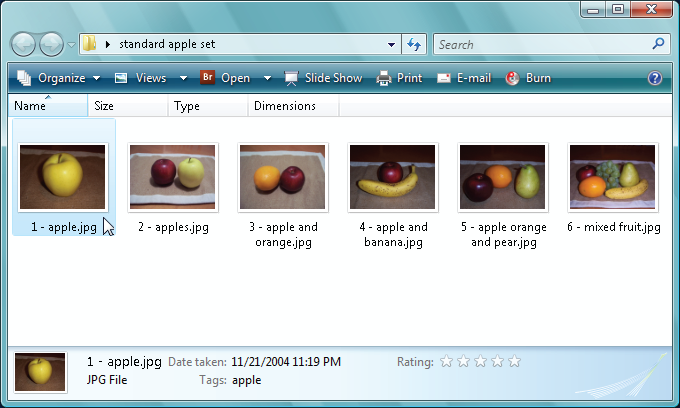Expand the Views dropdown arrow
This screenshot has height=408, width=680.
click(183, 78)
